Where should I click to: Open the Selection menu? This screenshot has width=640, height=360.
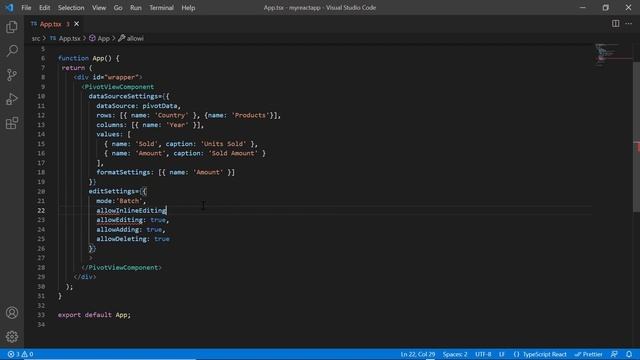coord(71,8)
